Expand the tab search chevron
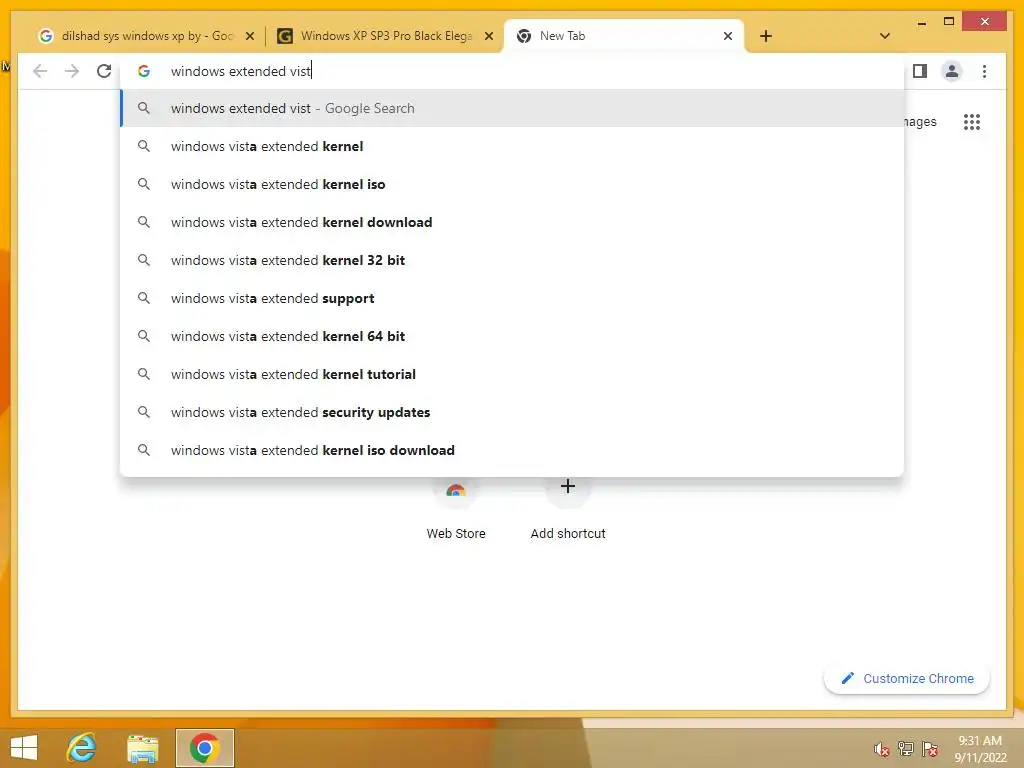The height and width of the screenshot is (768, 1024). [x=885, y=36]
